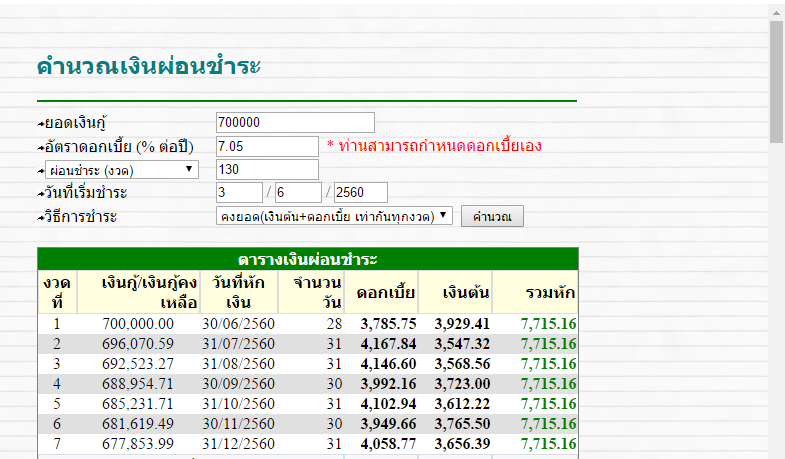This screenshot has width=785, height=459.
Task: Click the principal value 3,612.22
Action: [x=462, y=404]
